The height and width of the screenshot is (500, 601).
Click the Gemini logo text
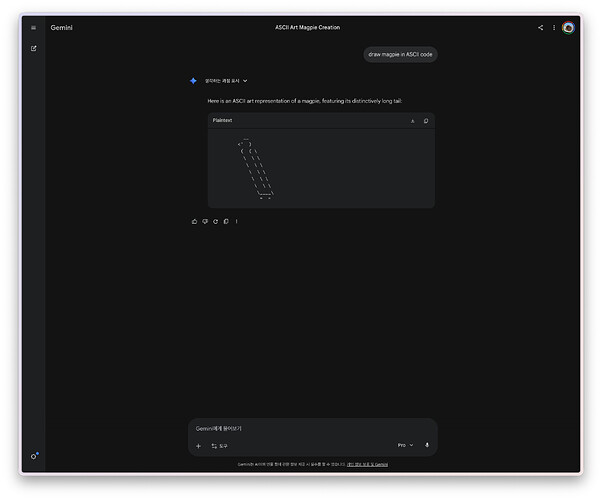tap(61, 28)
